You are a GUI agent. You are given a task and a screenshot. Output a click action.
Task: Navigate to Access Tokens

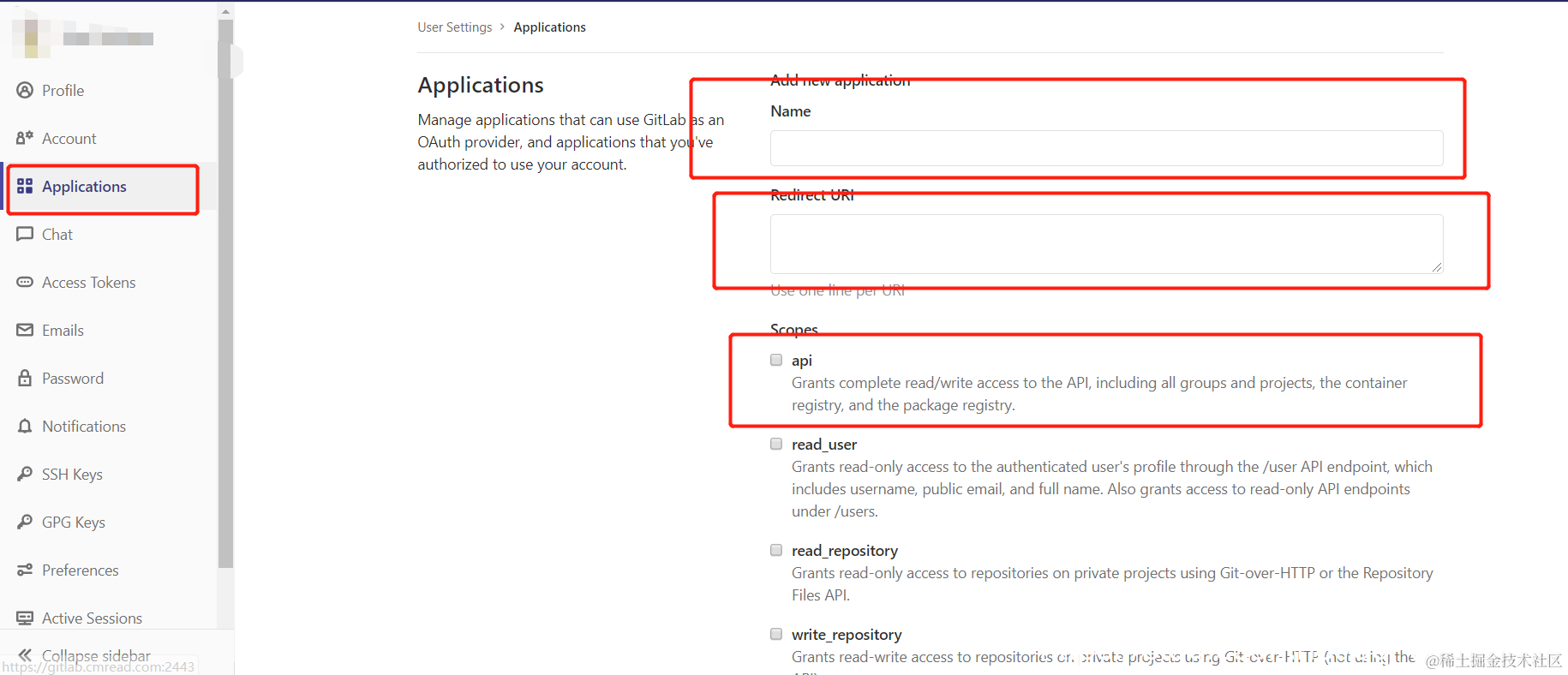(88, 283)
